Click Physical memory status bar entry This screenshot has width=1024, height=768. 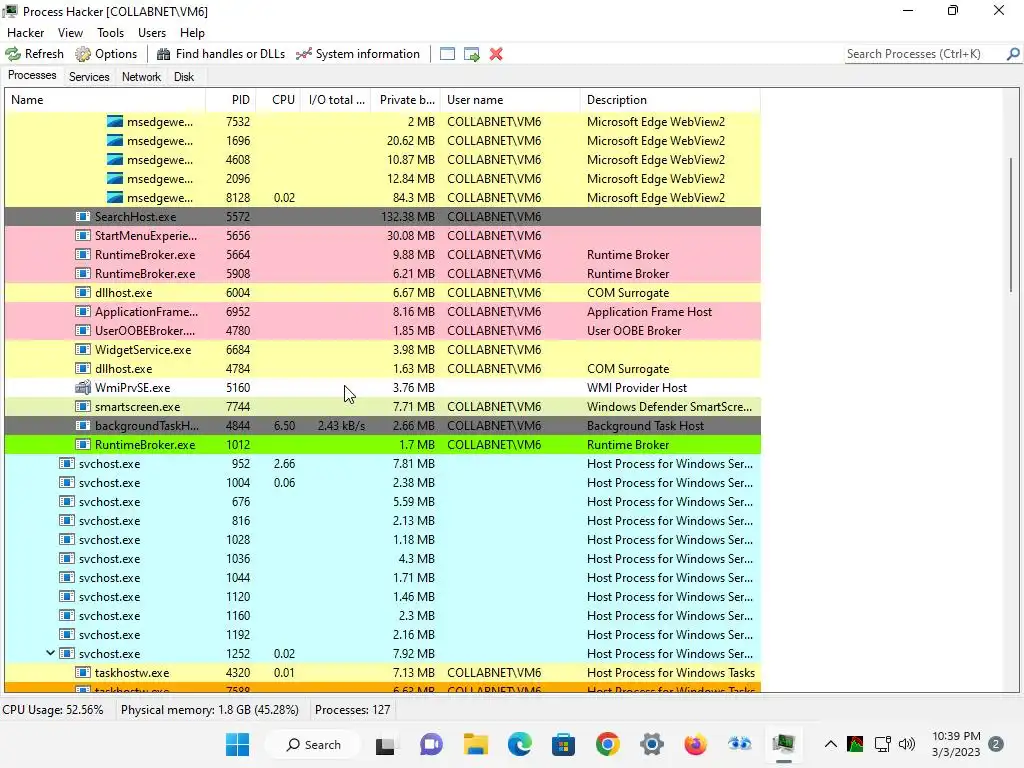210,710
